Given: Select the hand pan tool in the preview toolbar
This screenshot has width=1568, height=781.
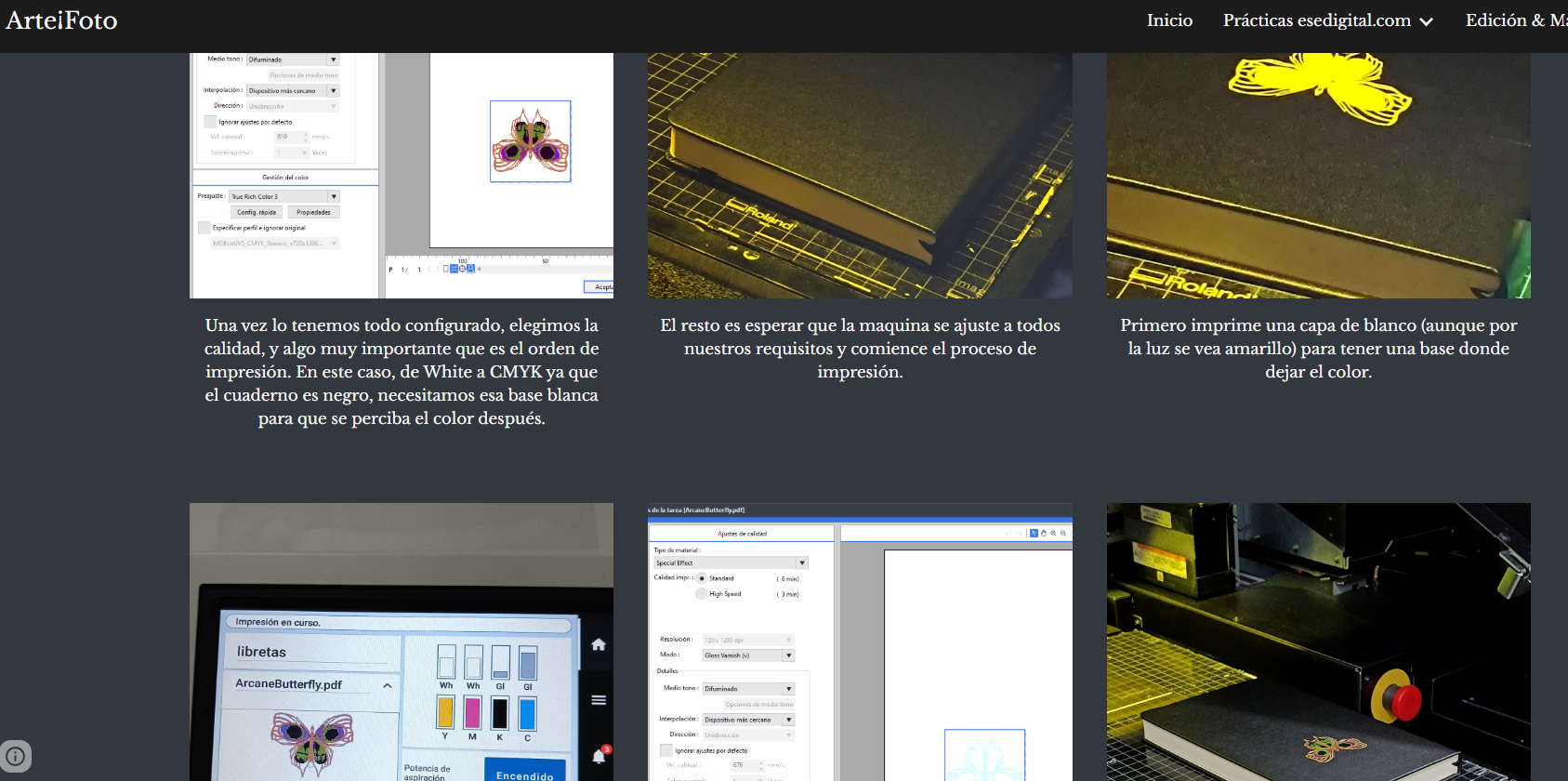Looking at the screenshot, I should point(1043,534).
